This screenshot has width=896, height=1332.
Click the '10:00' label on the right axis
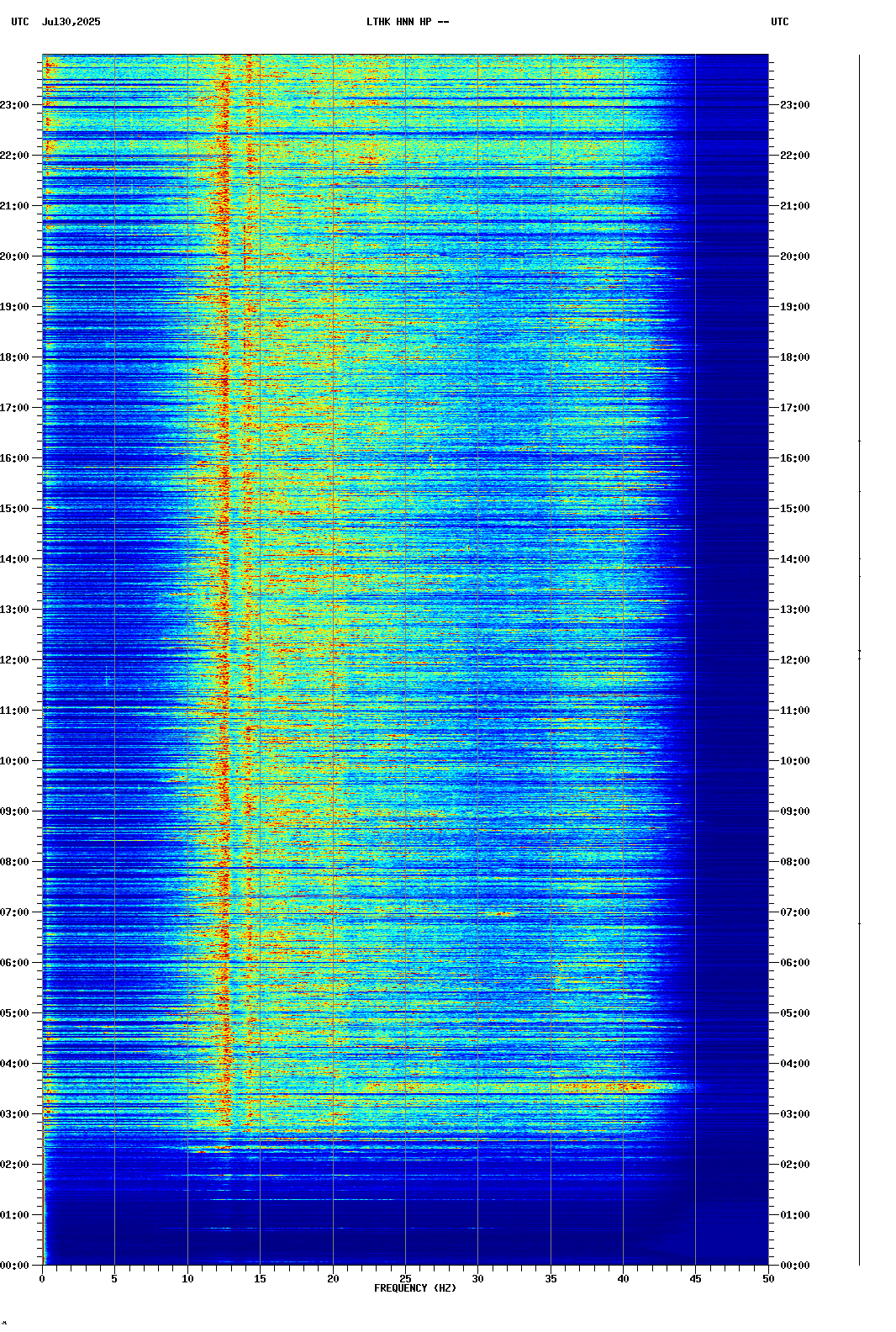pyautogui.click(x=795, y=761)
